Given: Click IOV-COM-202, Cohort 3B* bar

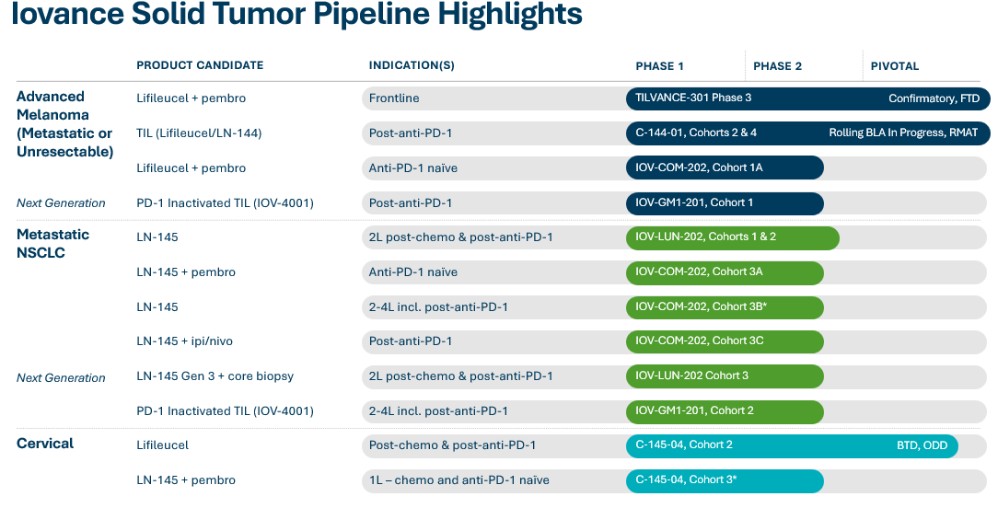Looking at the screenshot, I should point(724,307).
